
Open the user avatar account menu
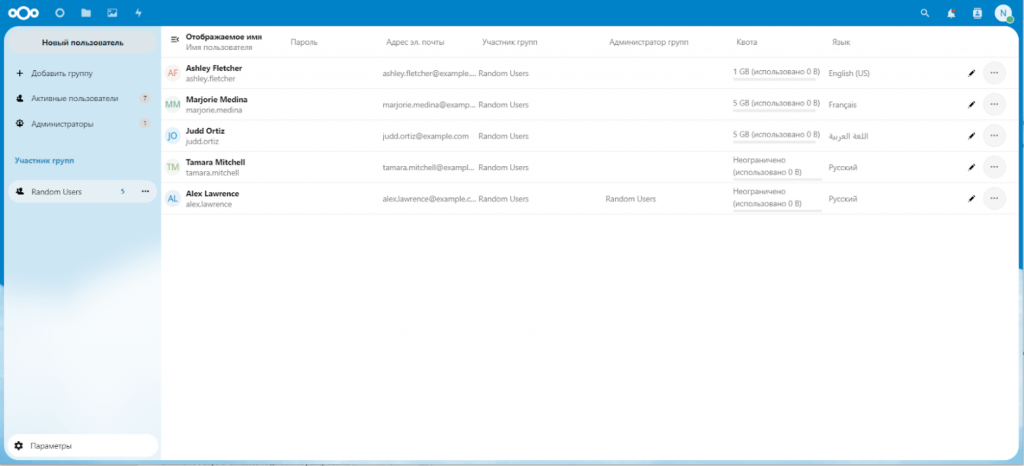pos(1003,13)
